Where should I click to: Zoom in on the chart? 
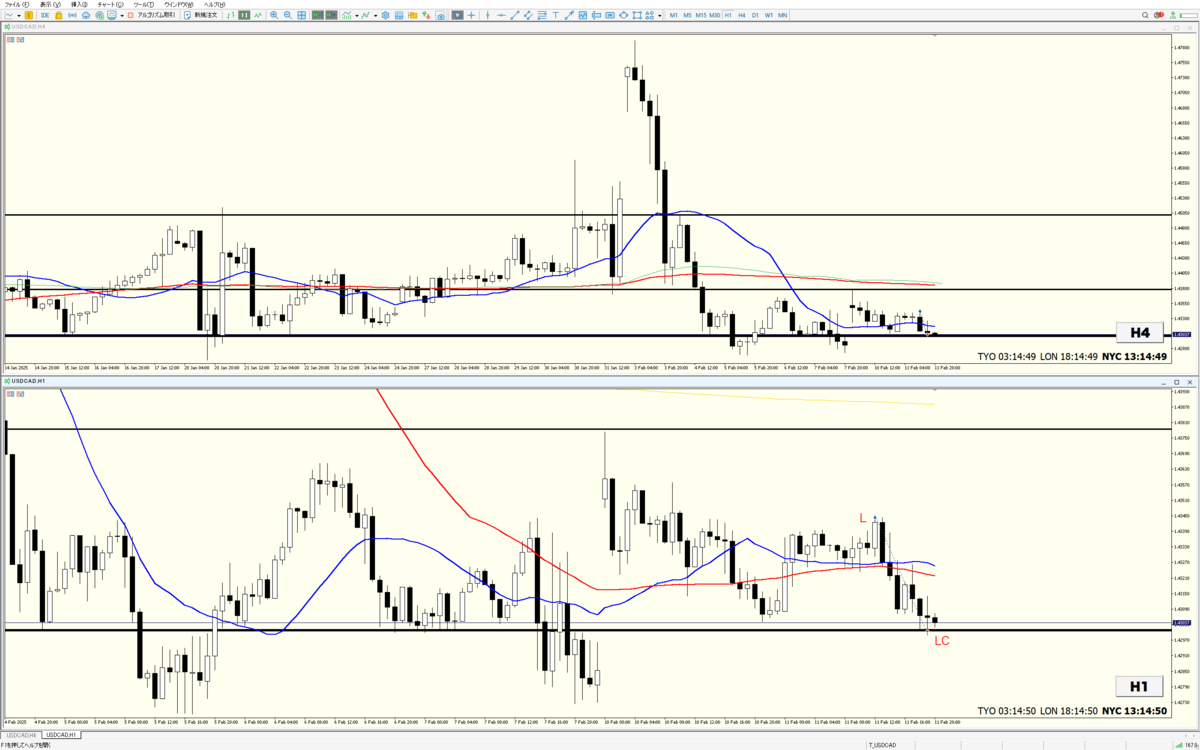click(274, 15)
